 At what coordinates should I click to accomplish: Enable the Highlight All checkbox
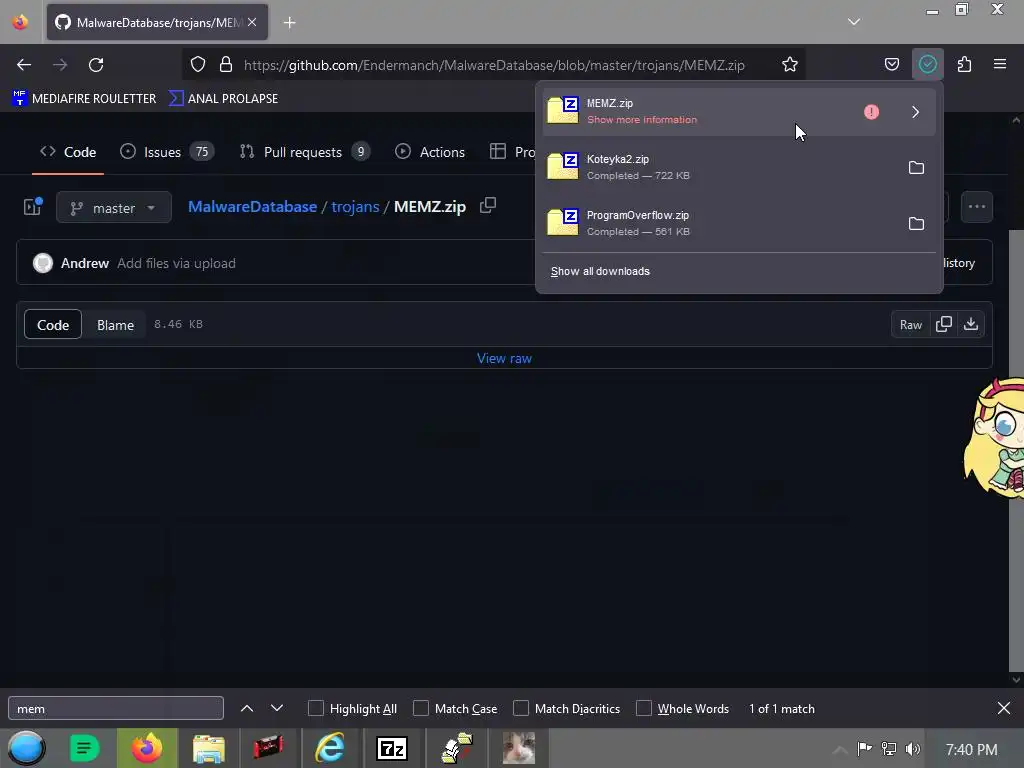tap(315, 708)
